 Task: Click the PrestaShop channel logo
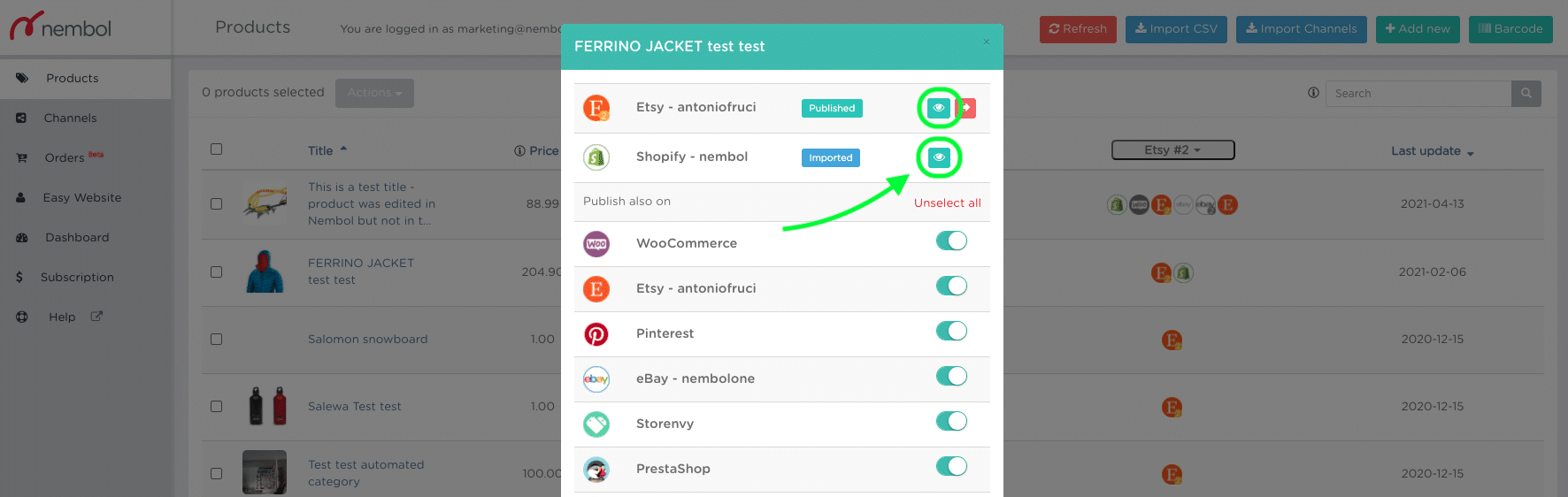click(x=596, y=470)
